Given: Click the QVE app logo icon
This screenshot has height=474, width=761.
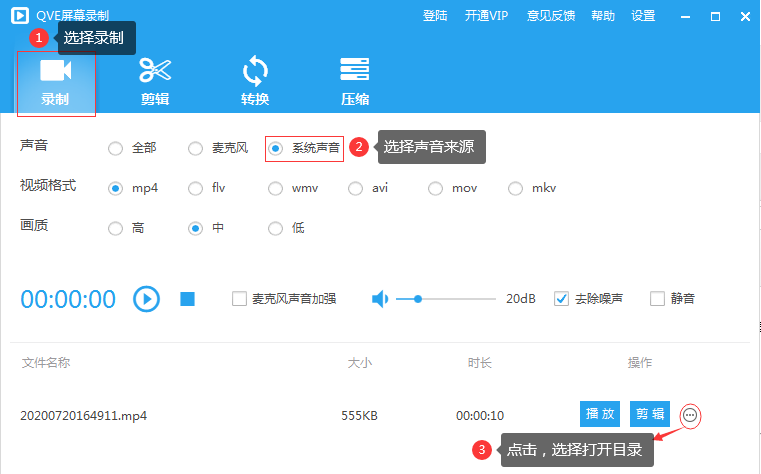Looking at the screenshot, I should coord(18,16).
